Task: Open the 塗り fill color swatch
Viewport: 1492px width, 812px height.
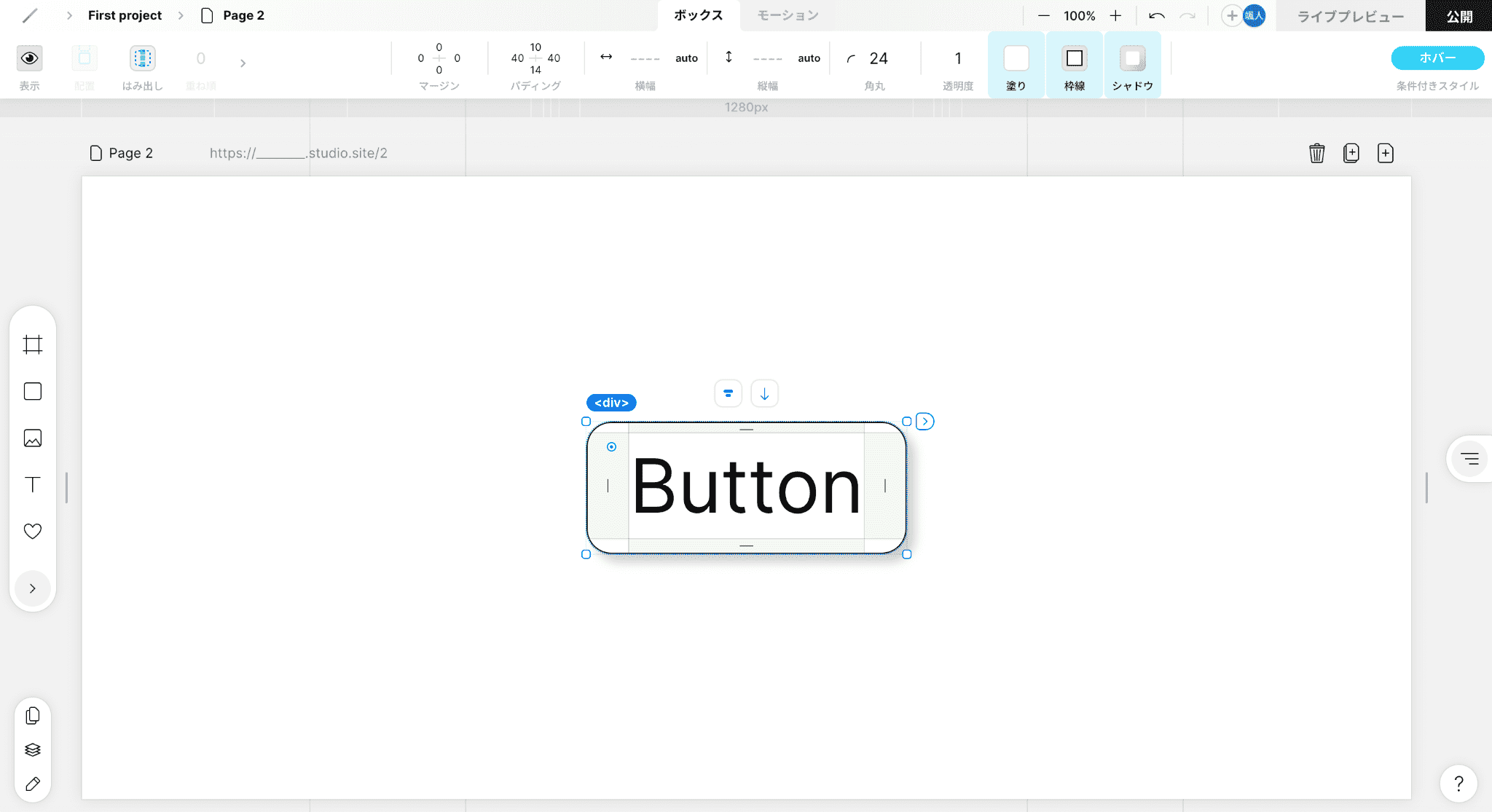Action: [x=1016, y=58]
